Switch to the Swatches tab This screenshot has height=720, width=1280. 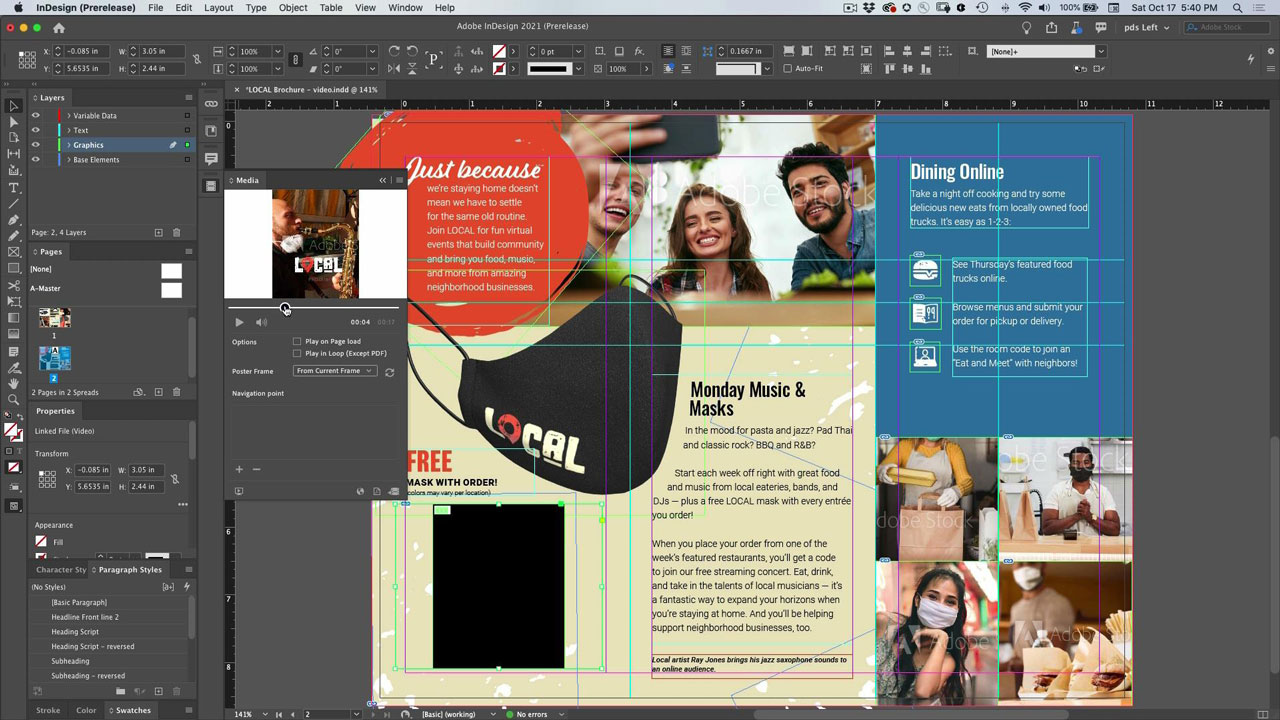coord(133,710)
